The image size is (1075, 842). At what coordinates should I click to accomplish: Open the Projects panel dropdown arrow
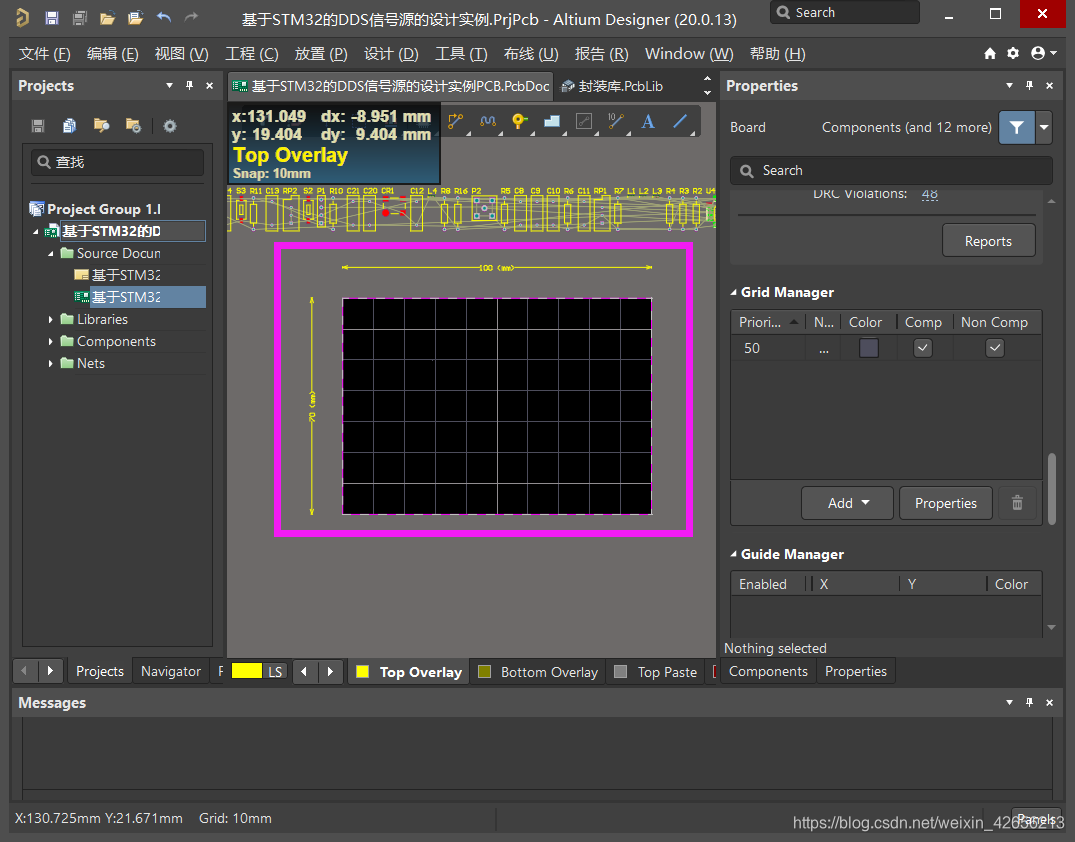click(169, 85)
